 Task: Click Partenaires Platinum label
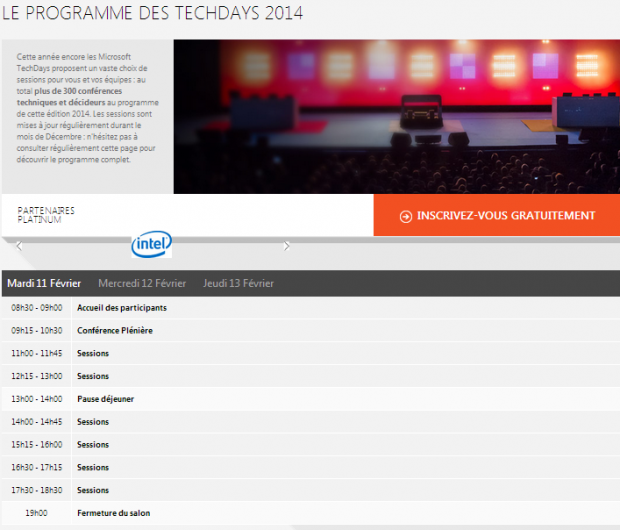(46, 215)
